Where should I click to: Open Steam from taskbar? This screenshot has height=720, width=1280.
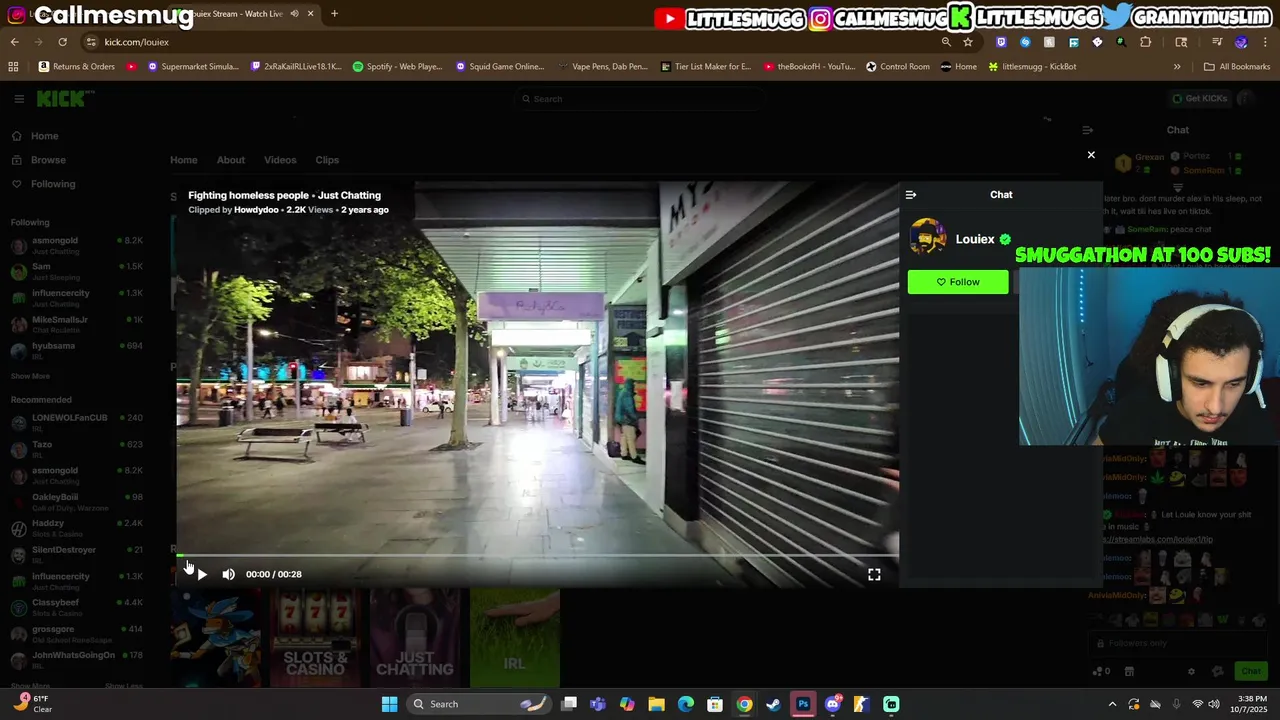pos(773,704)
